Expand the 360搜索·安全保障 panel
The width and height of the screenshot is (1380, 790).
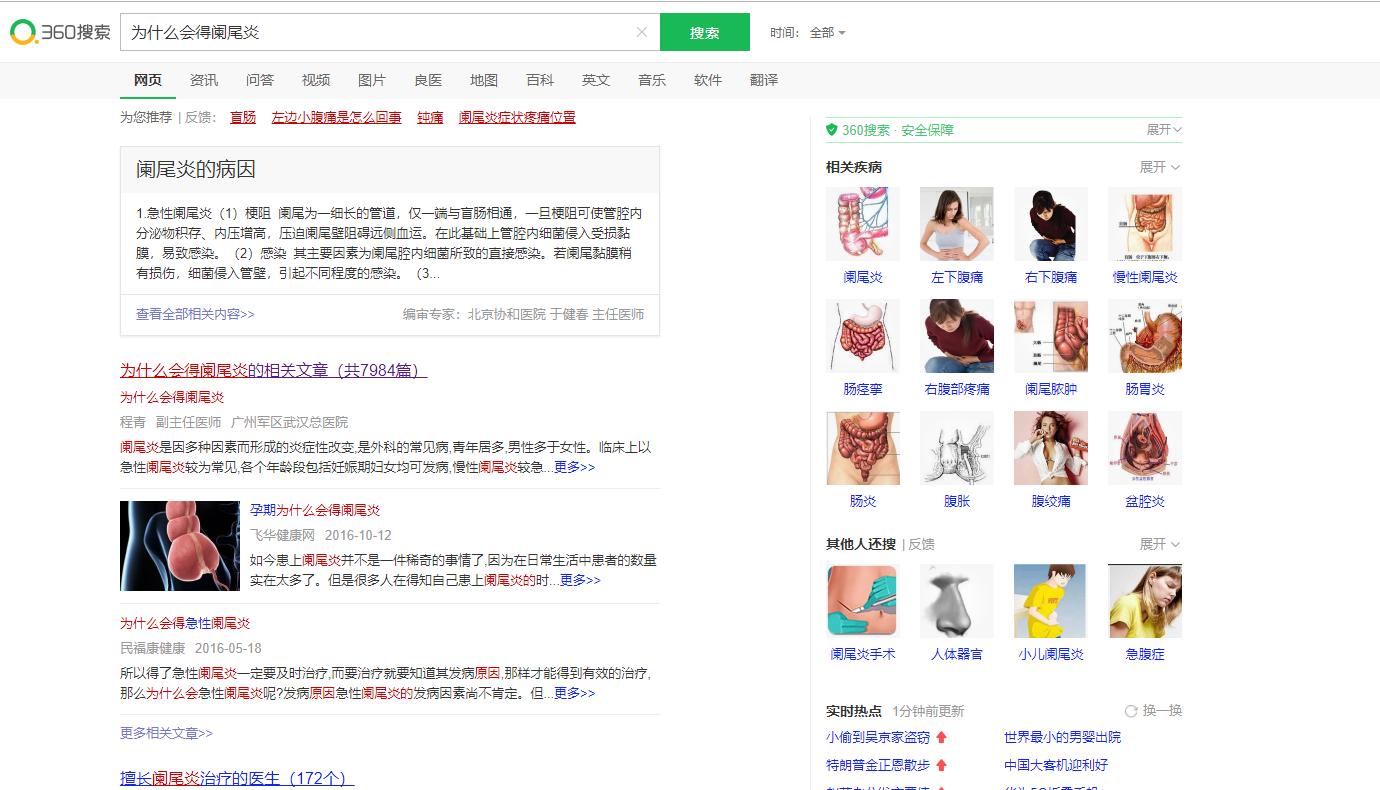point(1162,129)
